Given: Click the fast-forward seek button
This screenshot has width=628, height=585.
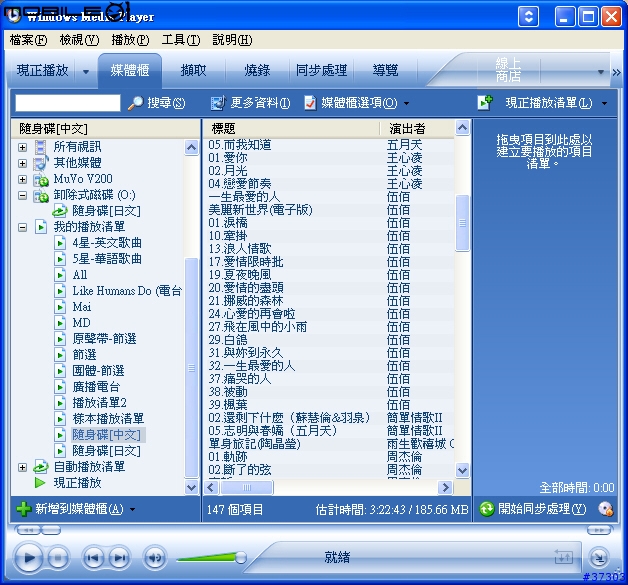Looking at the screenshot, I should tap(599, 530).
